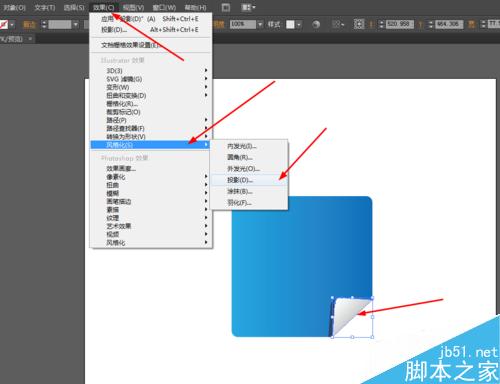The image size is (500, 384).
Task: Open the 窗口(W) menu
Action: click(164, 7)
